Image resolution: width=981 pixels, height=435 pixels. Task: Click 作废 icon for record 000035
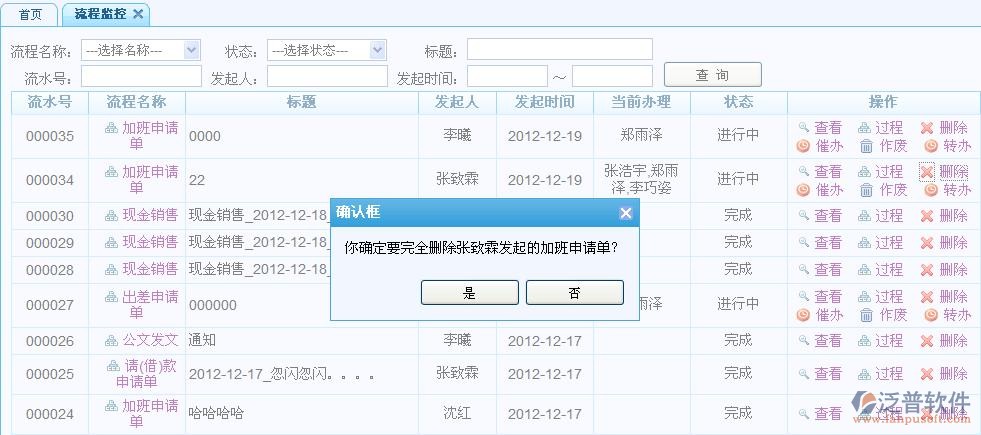pos(864,146)
